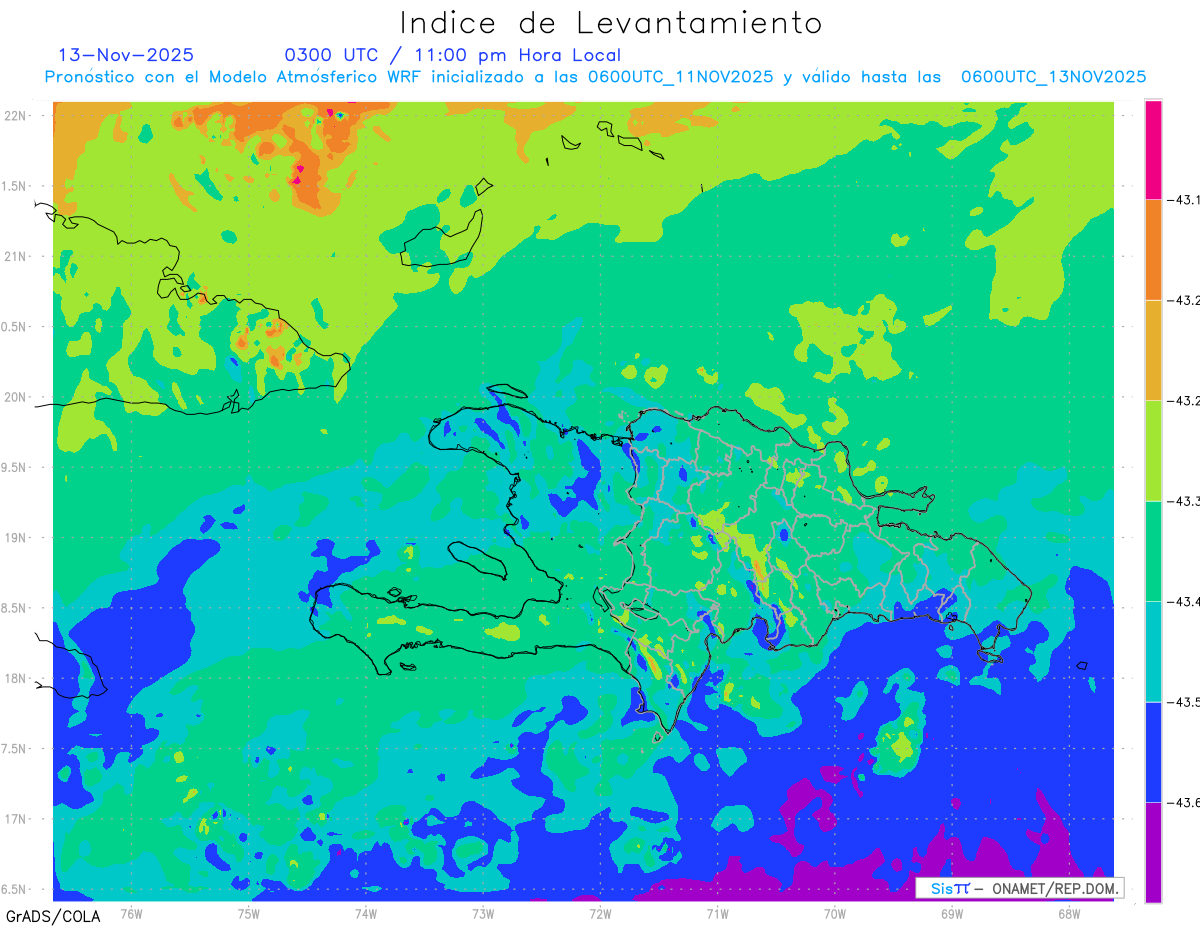Click the lime-green segment of the color legend
The width and height of the screenshot is (1200, 927).
(x=1153, y=450)
